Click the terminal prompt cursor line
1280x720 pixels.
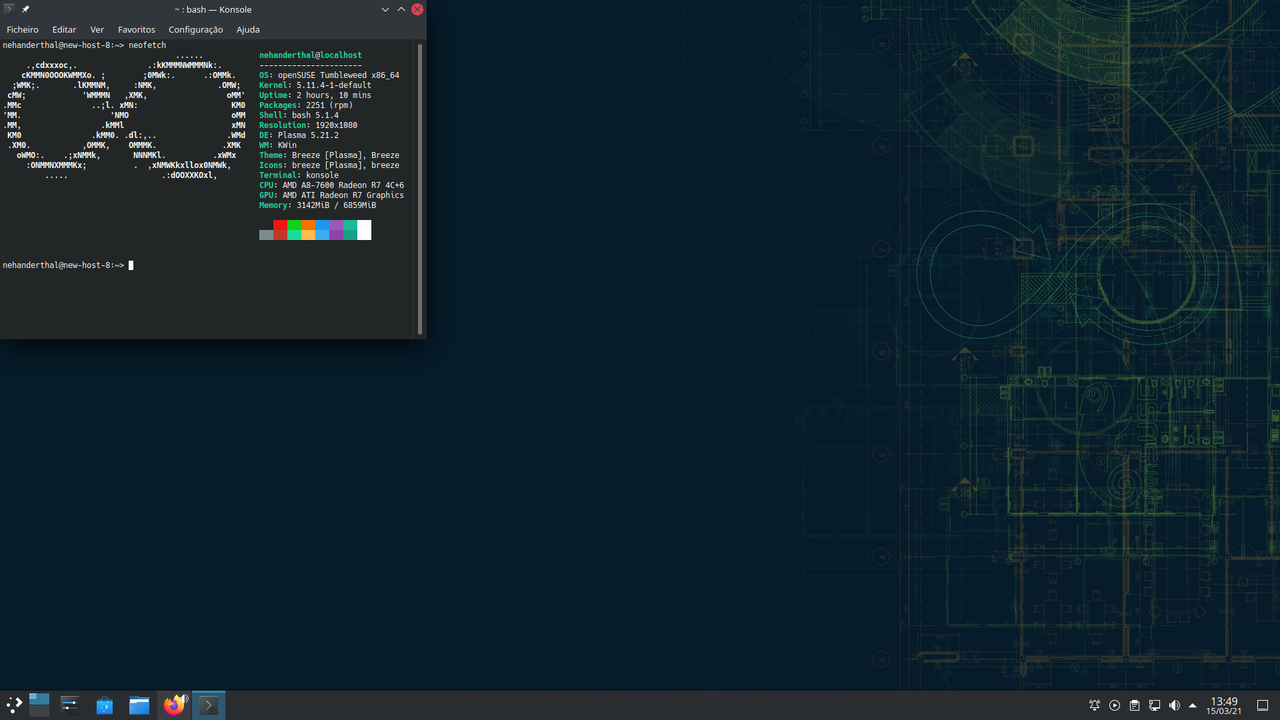(68, 265)
